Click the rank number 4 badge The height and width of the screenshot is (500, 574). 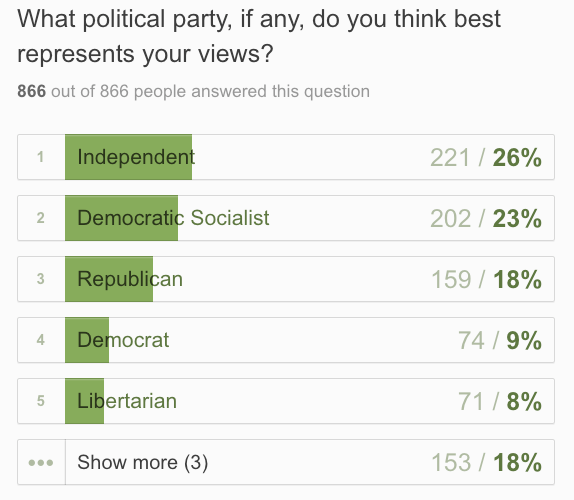[x=41, y=340]
